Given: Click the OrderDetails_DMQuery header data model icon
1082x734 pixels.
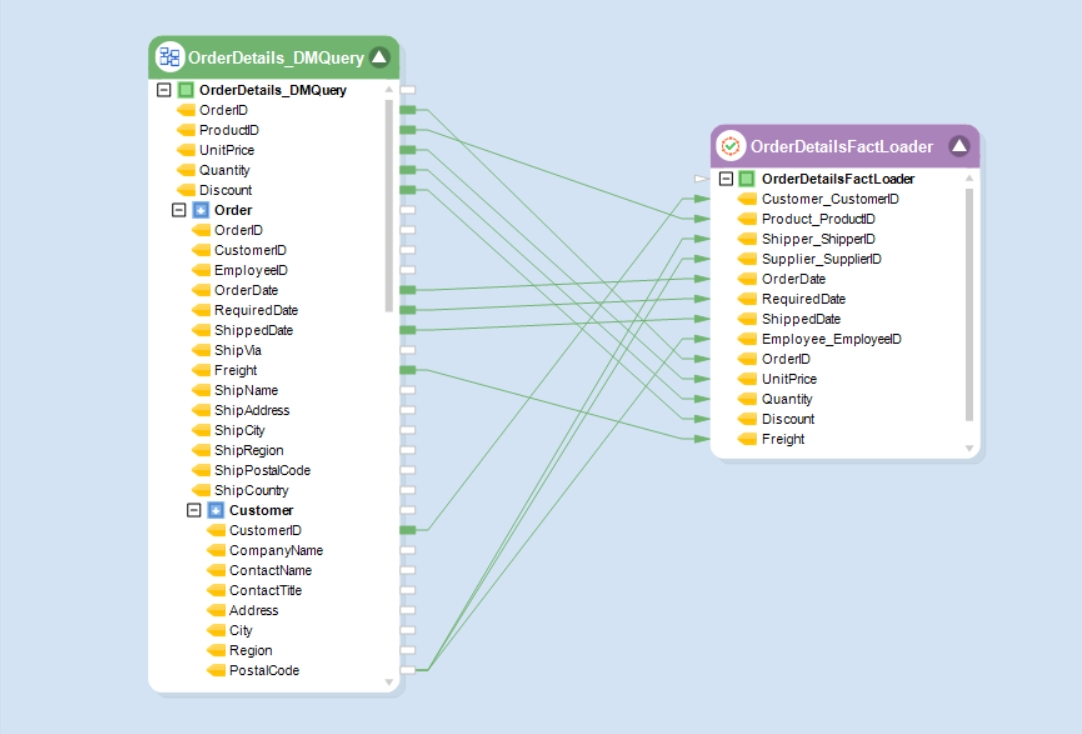Looking at the screenshot, I should click(x=170, y=57).
